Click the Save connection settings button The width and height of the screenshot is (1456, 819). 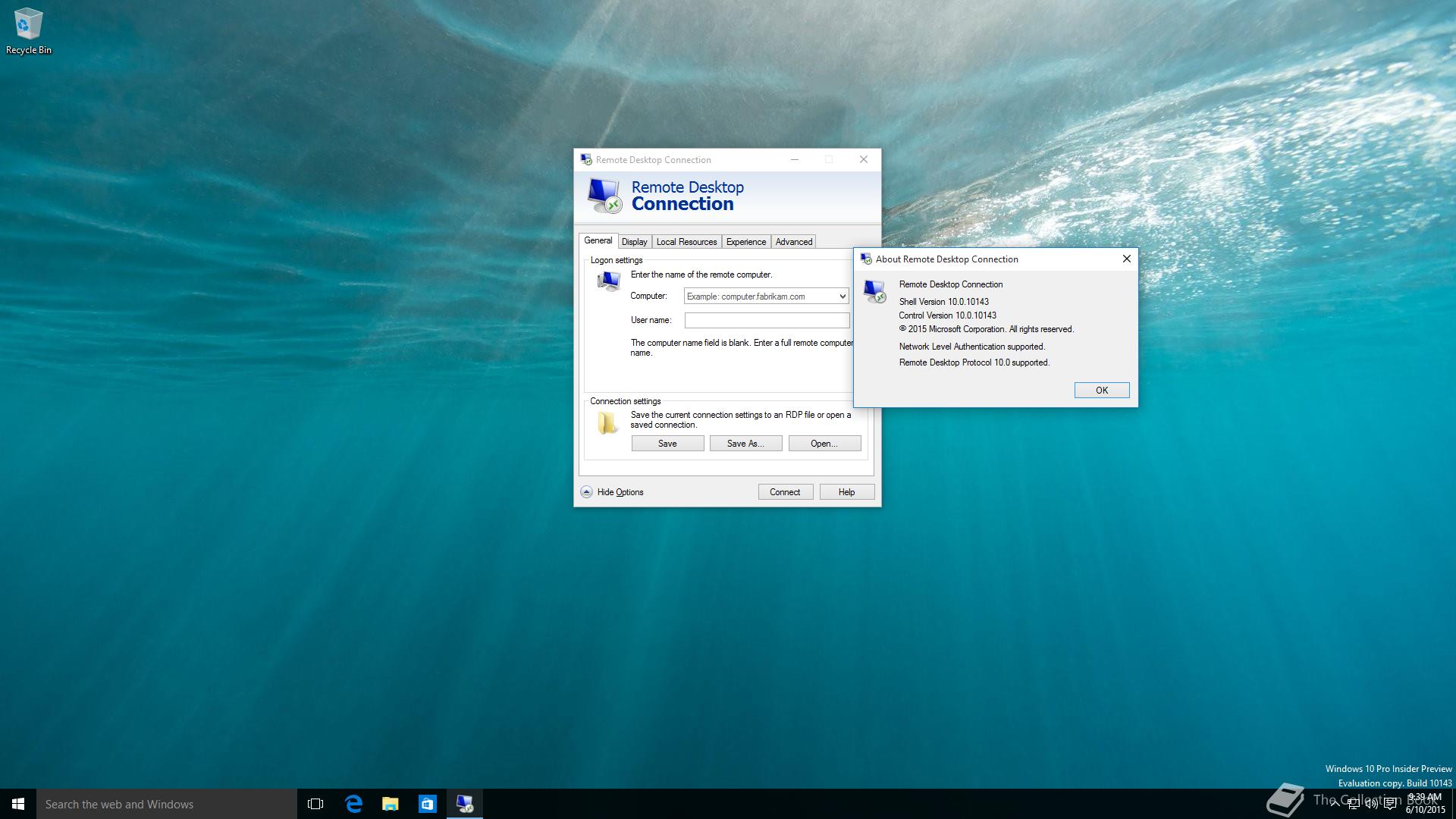(x=667, y=444)
